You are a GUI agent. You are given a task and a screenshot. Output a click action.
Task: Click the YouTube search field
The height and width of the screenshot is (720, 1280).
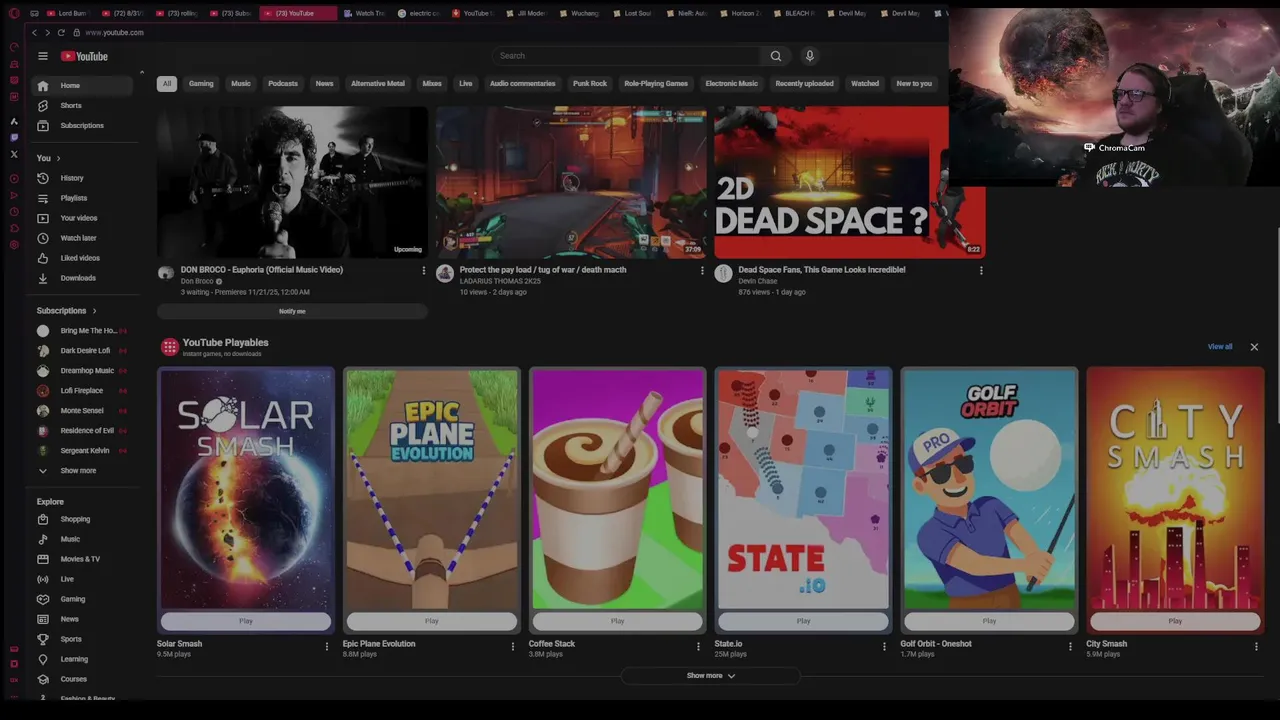(x=626, y=56)
